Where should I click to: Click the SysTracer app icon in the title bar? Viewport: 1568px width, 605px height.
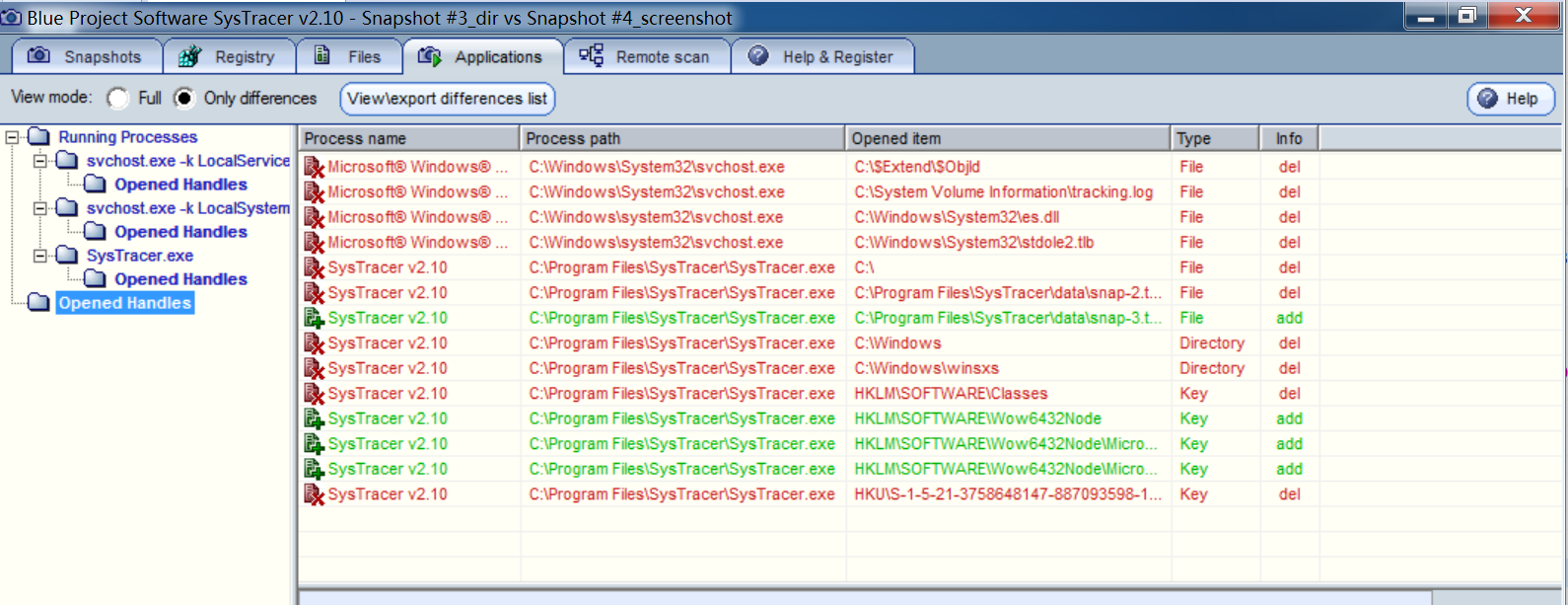point(12,18)
